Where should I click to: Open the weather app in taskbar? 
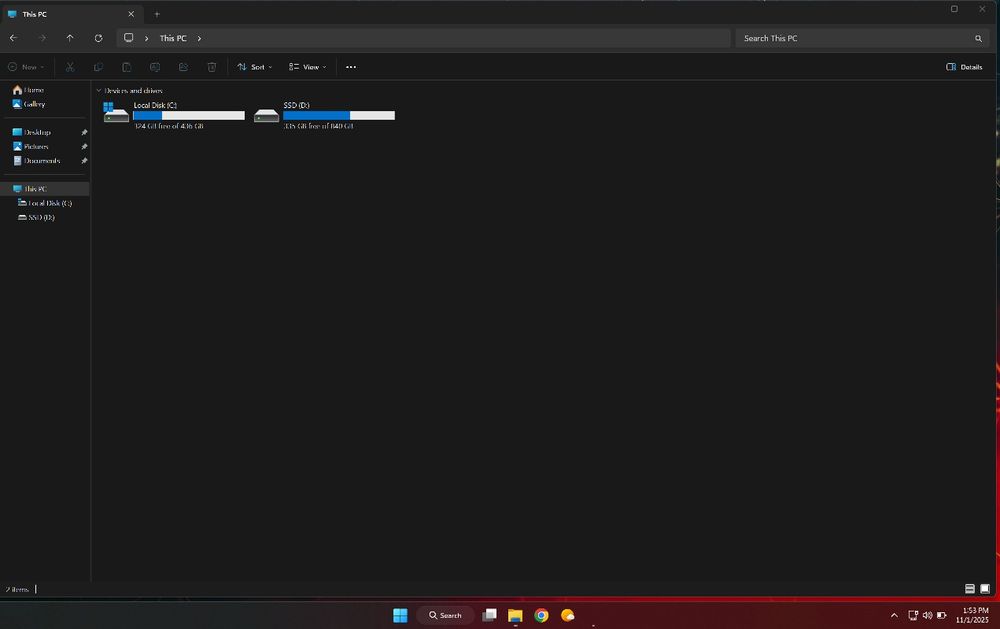click(x=568, y=615)
